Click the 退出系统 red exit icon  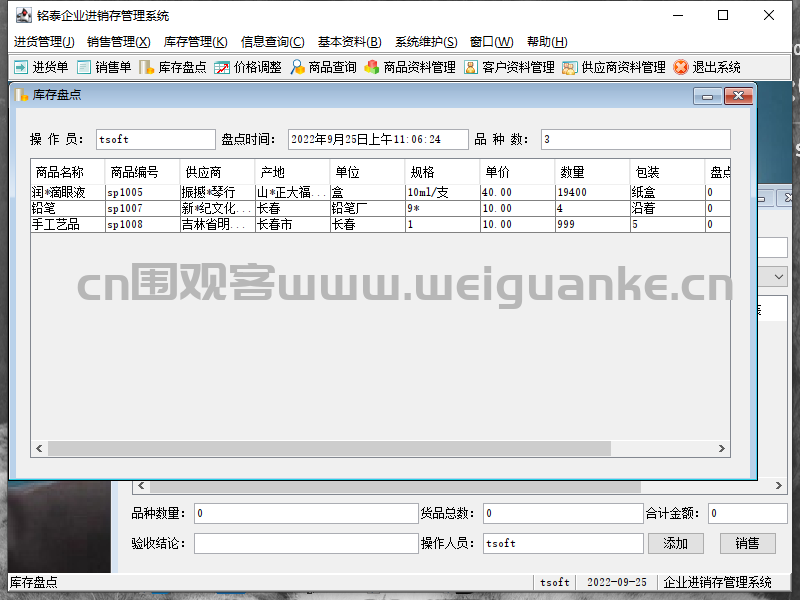coord(681,67)
